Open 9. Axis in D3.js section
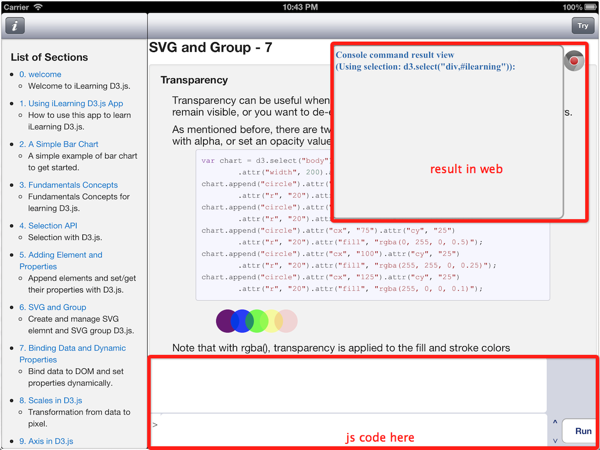Viewport: 600px width, 450px height. tap(46, 441)
